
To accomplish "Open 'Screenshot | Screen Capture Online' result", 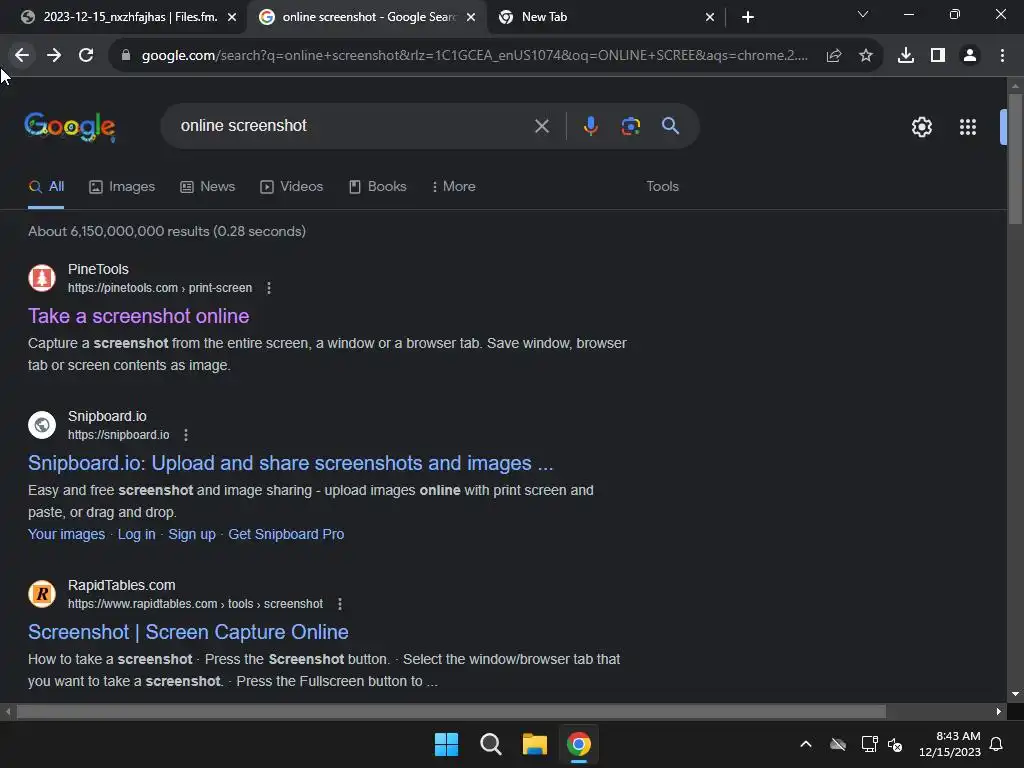I will tap(188, 632).
